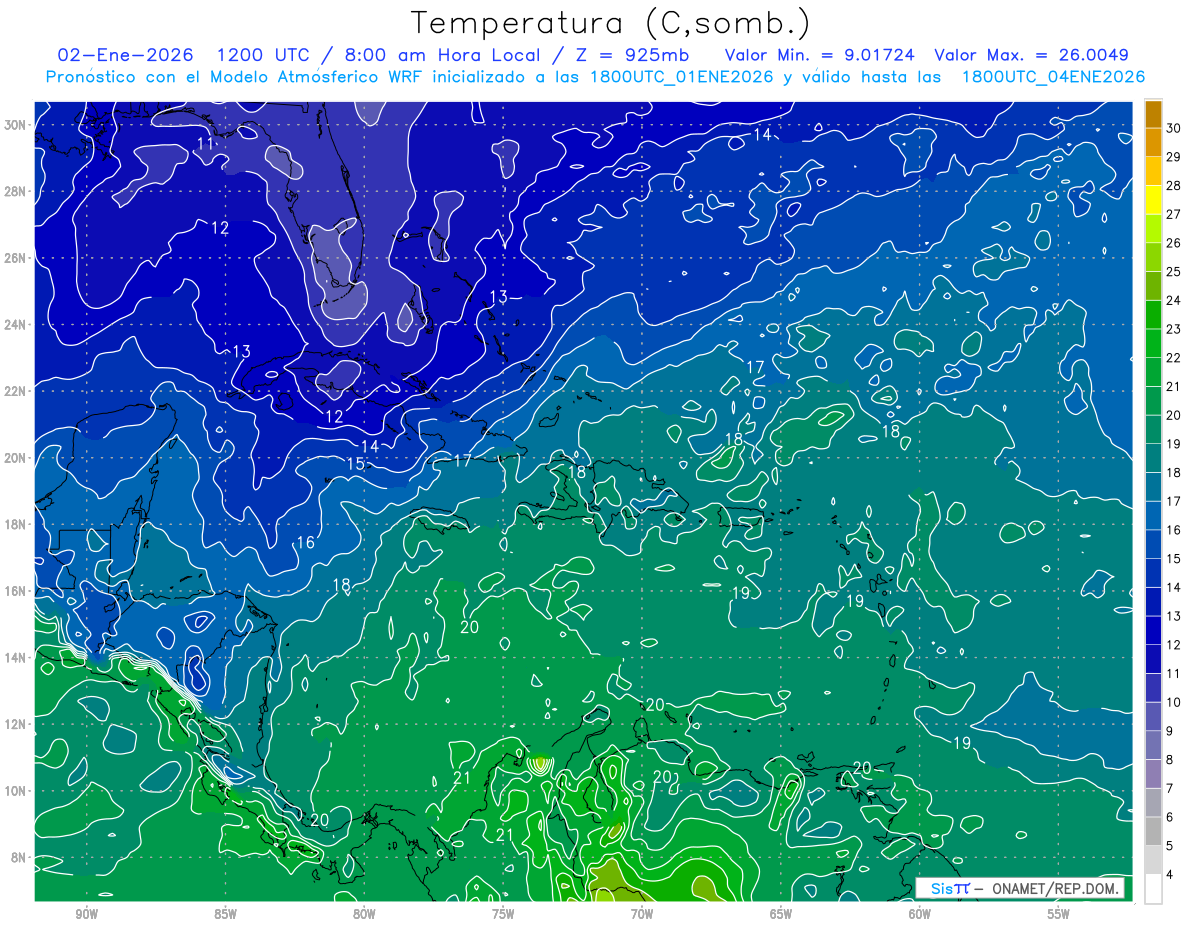Click the "70W" longitude axis label

pos(642,915)
